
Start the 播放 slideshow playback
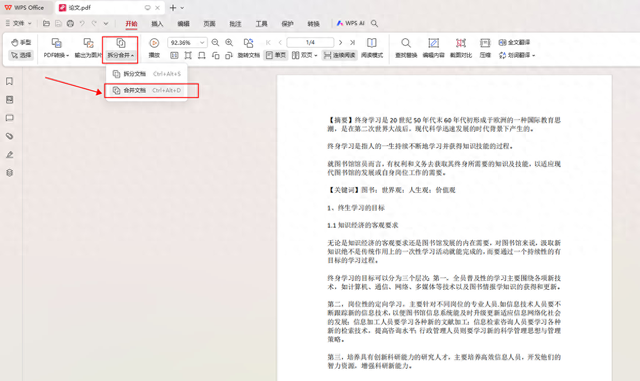point(154,48)
